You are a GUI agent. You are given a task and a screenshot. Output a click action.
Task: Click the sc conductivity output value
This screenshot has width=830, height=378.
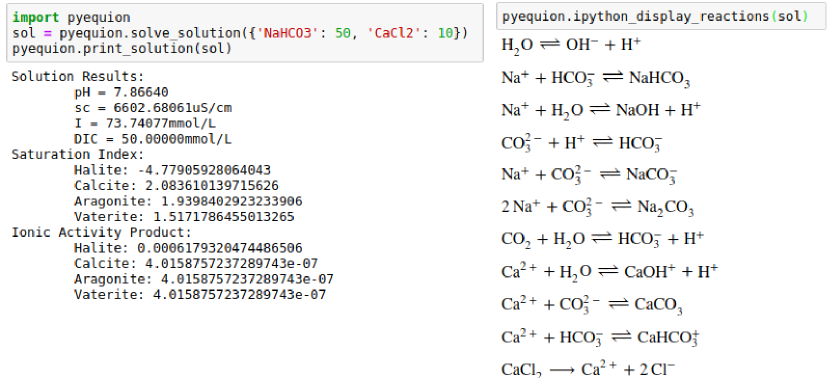[173, 108]
